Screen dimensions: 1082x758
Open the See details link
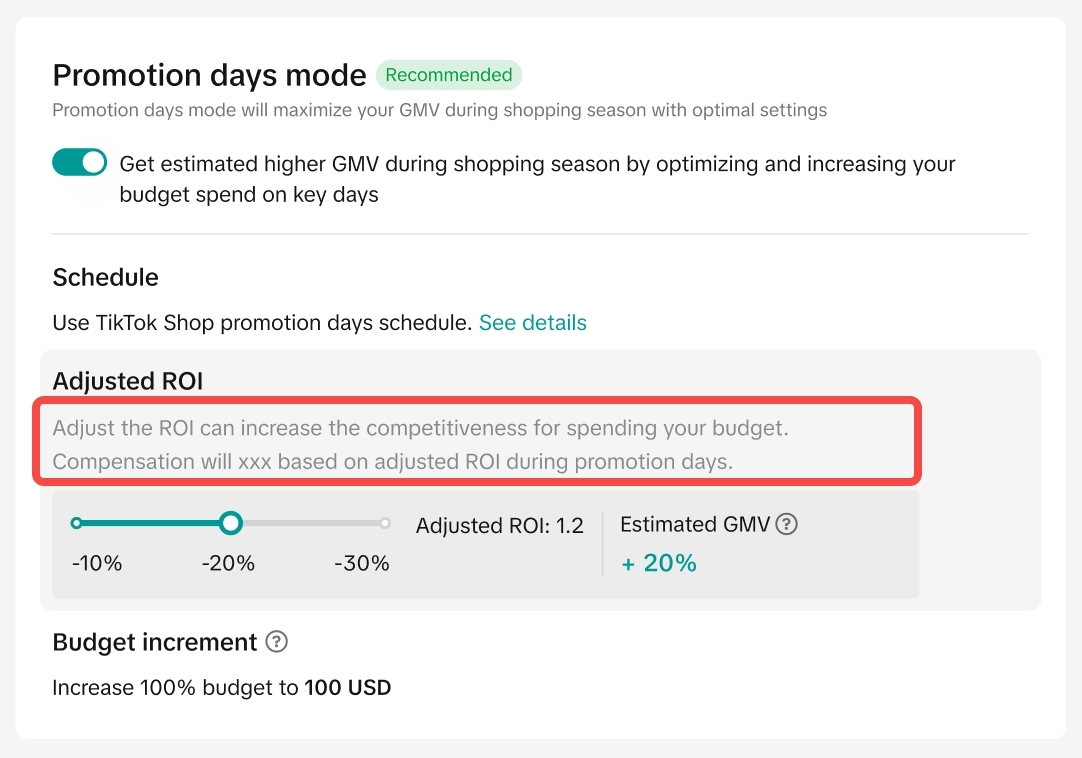point(532,323)
